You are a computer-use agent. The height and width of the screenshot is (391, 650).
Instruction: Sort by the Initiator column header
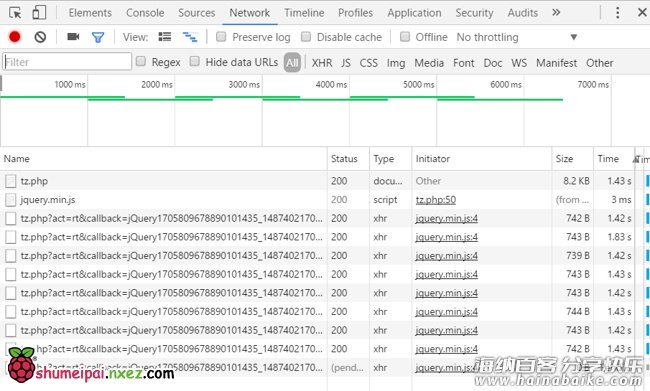(x=482, y=159)
